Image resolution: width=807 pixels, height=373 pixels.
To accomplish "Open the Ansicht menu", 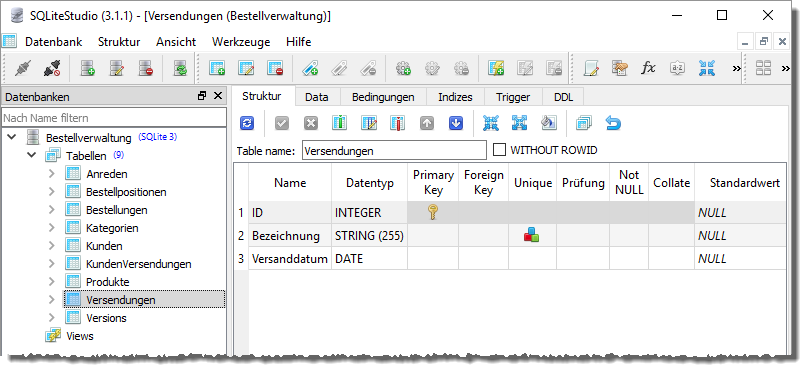I will click(x=176, y=42).
